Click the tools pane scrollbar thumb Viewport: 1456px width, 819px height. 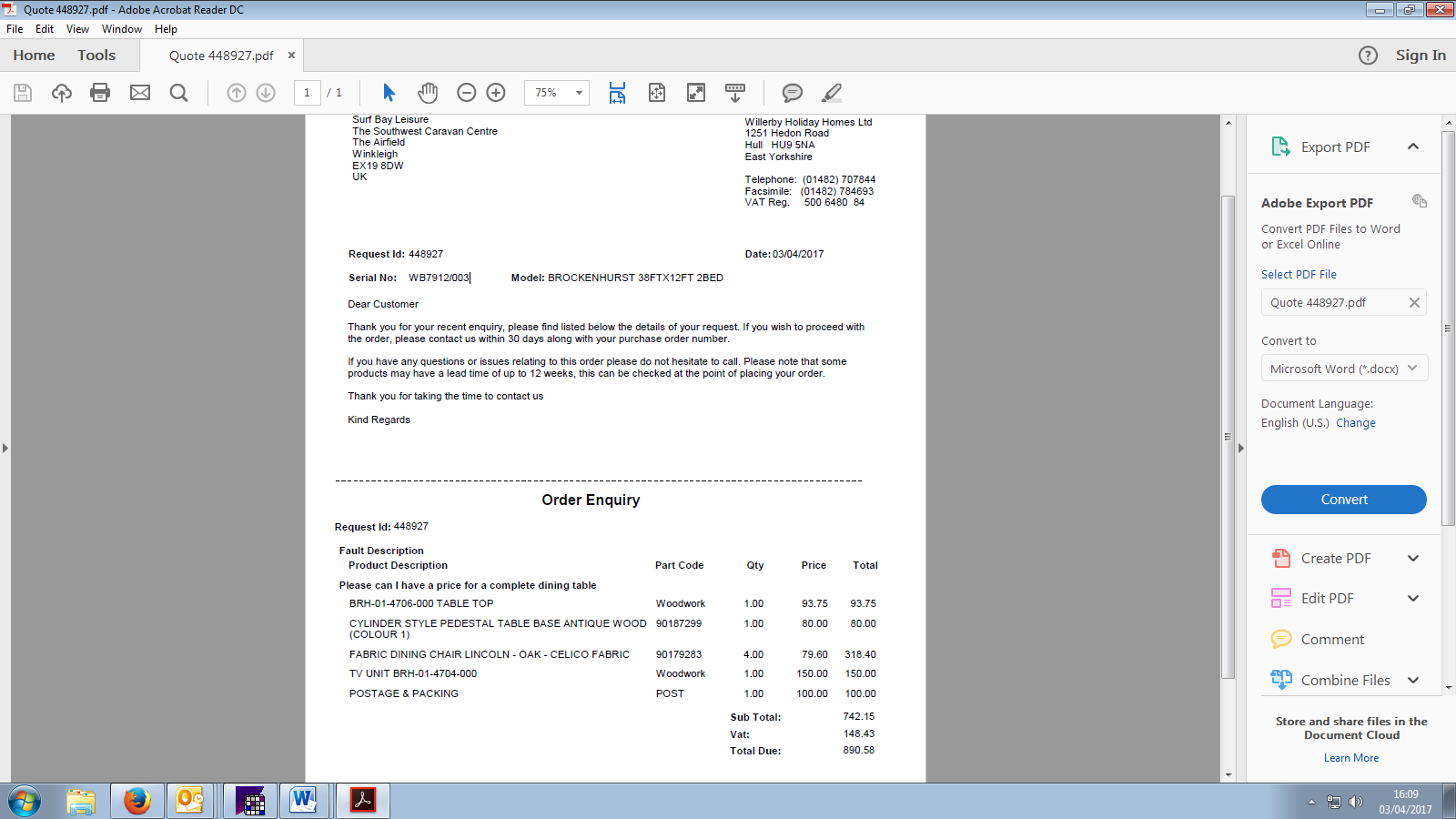pos(1449,329)
